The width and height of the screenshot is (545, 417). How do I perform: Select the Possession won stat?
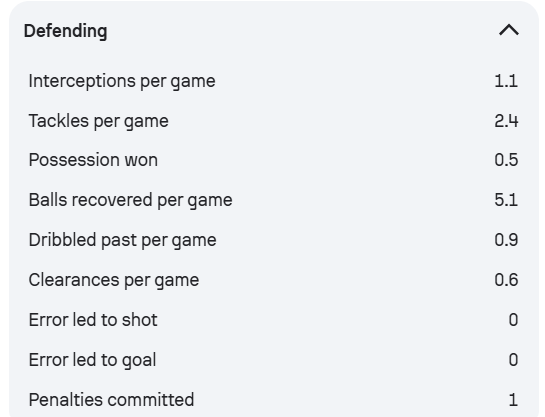pyautogui.click(x=273, y=160)
